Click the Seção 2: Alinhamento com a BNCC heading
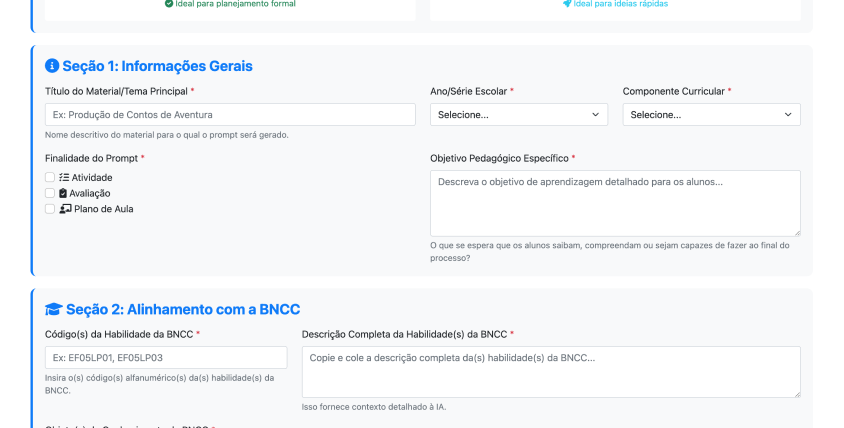Viewport: 844px width, 428px height. [x=183, y=310]
